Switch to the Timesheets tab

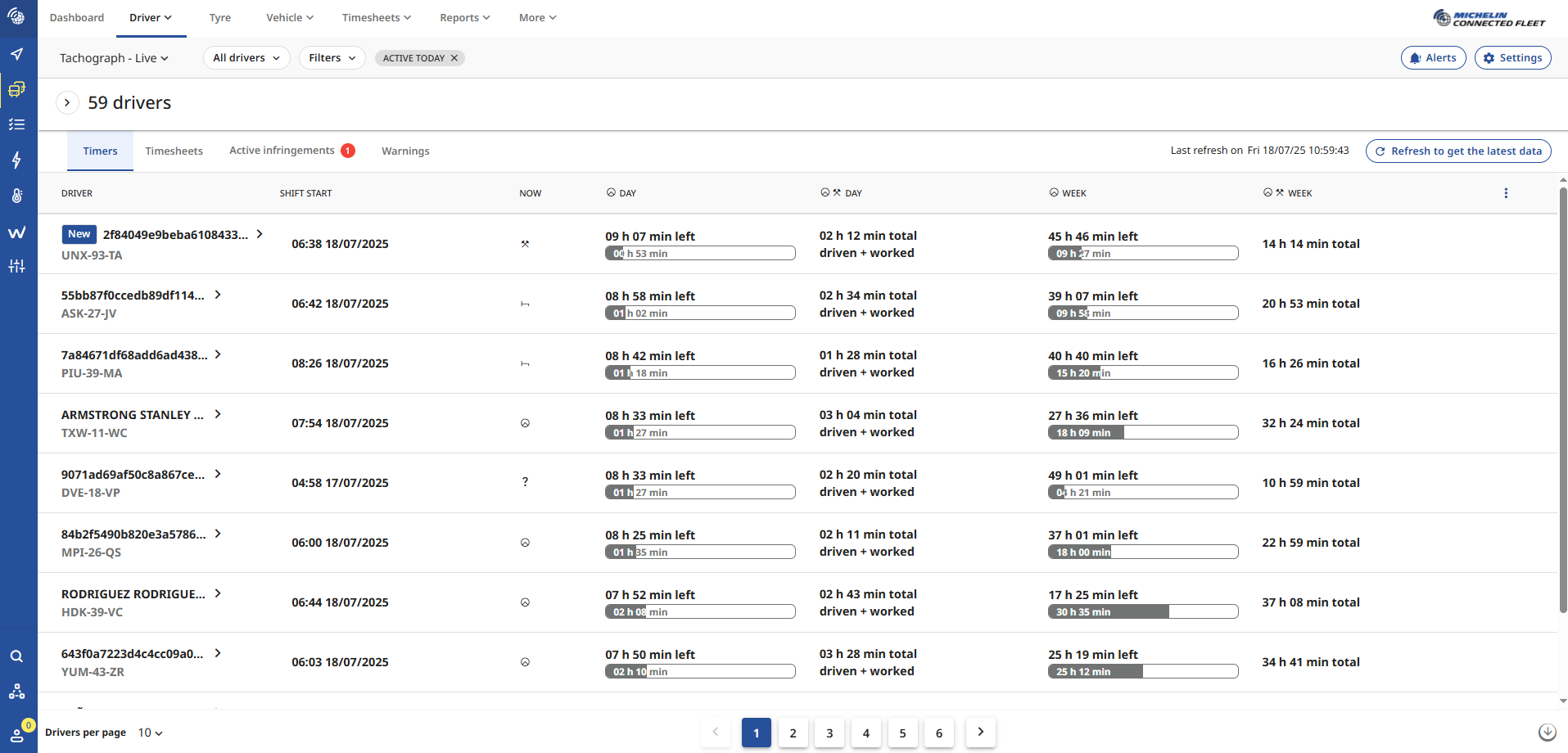(174, 151)
